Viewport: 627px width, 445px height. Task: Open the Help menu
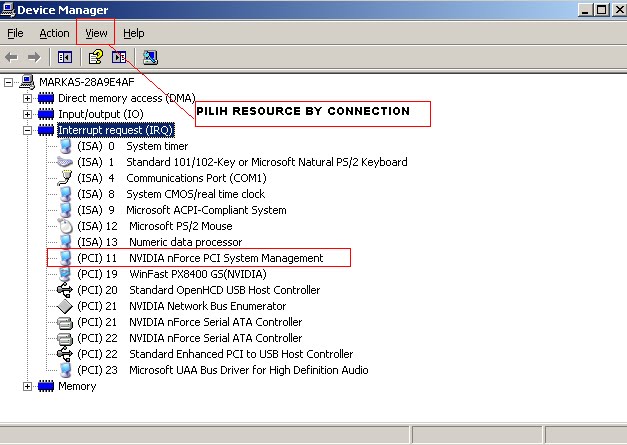pos(134,33)
